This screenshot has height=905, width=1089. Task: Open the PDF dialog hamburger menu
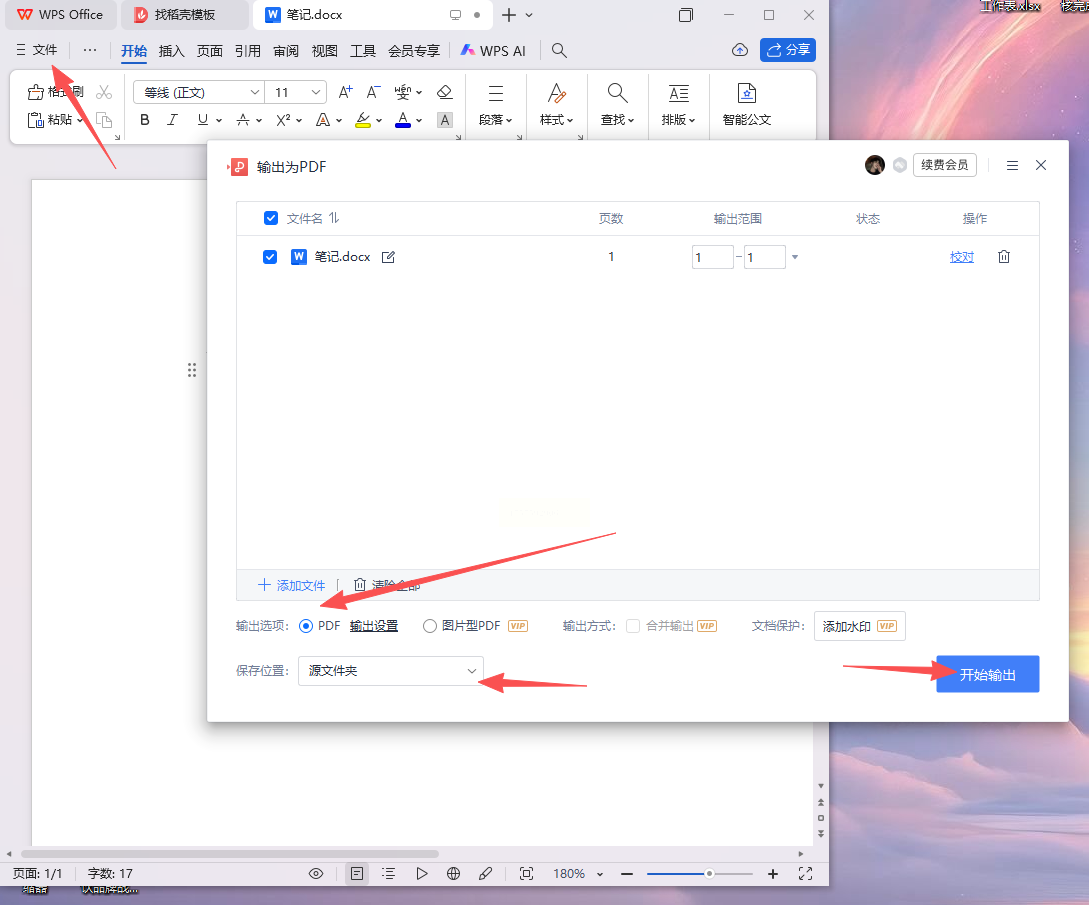pos(1012,165)
